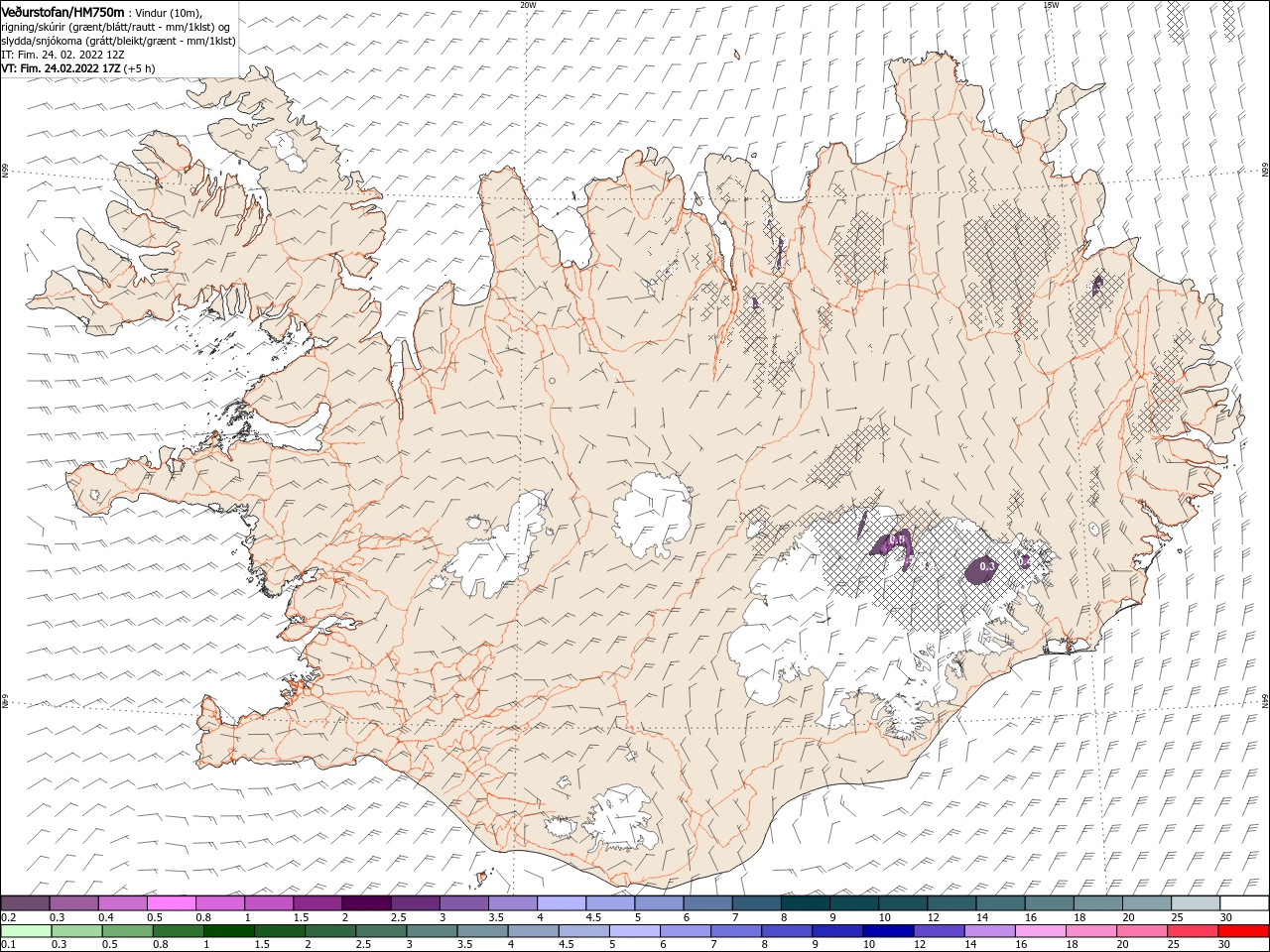
Task: Choose the darkest green 1–1.5 rain legend swatch
Action: point(229,931)
